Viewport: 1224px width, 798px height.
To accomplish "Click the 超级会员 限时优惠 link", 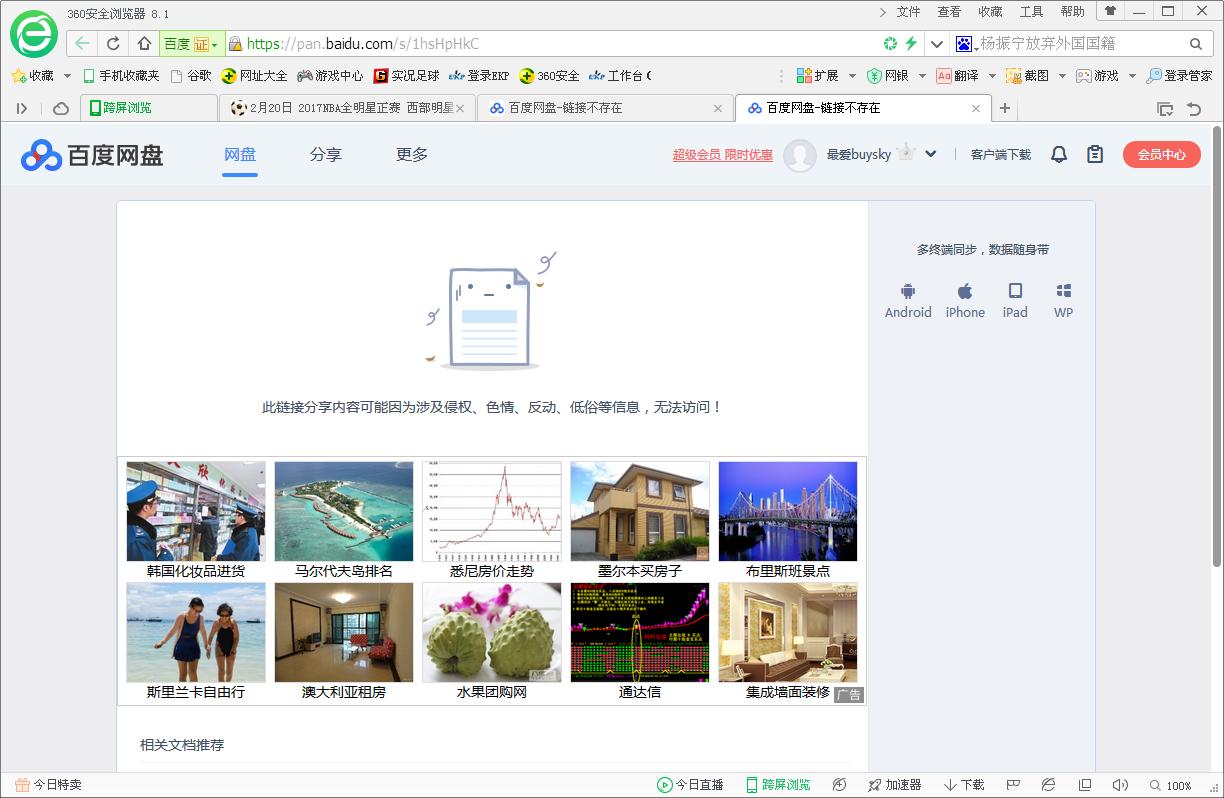I will point(723,155).
